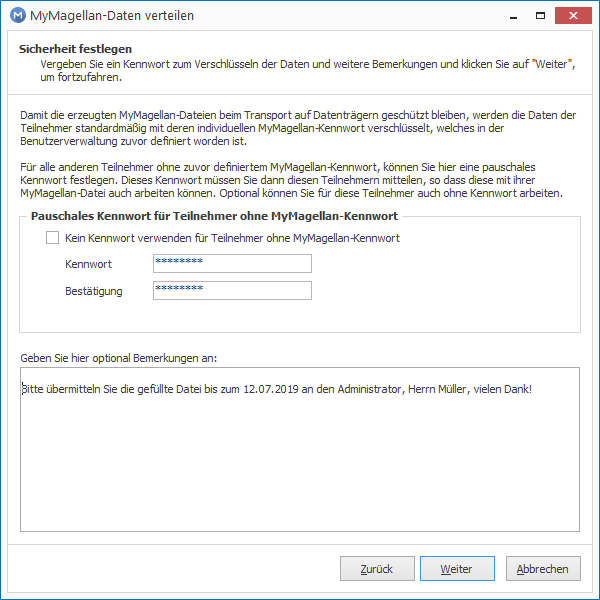Minimize the MyMagellan-Daten verteilen window
Screen dimensions: 600x600
(x=514, y=16)
